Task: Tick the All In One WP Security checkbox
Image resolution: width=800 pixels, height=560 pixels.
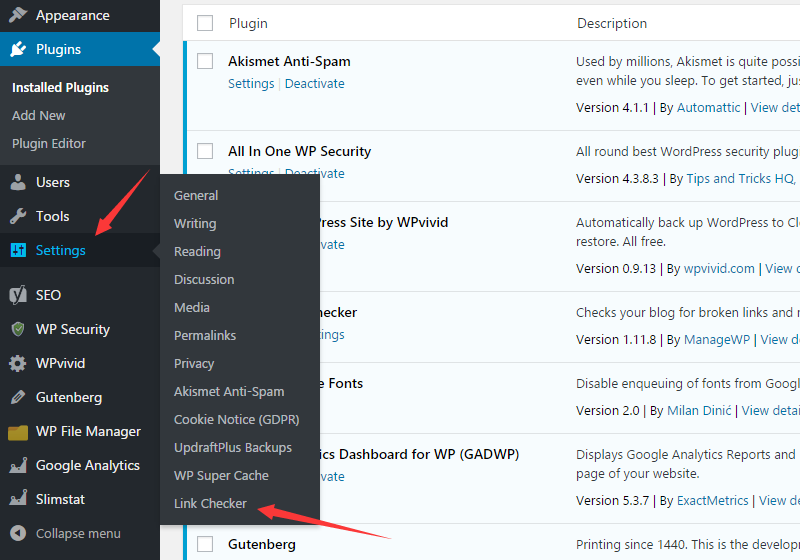Action: (x=205, y=151)
